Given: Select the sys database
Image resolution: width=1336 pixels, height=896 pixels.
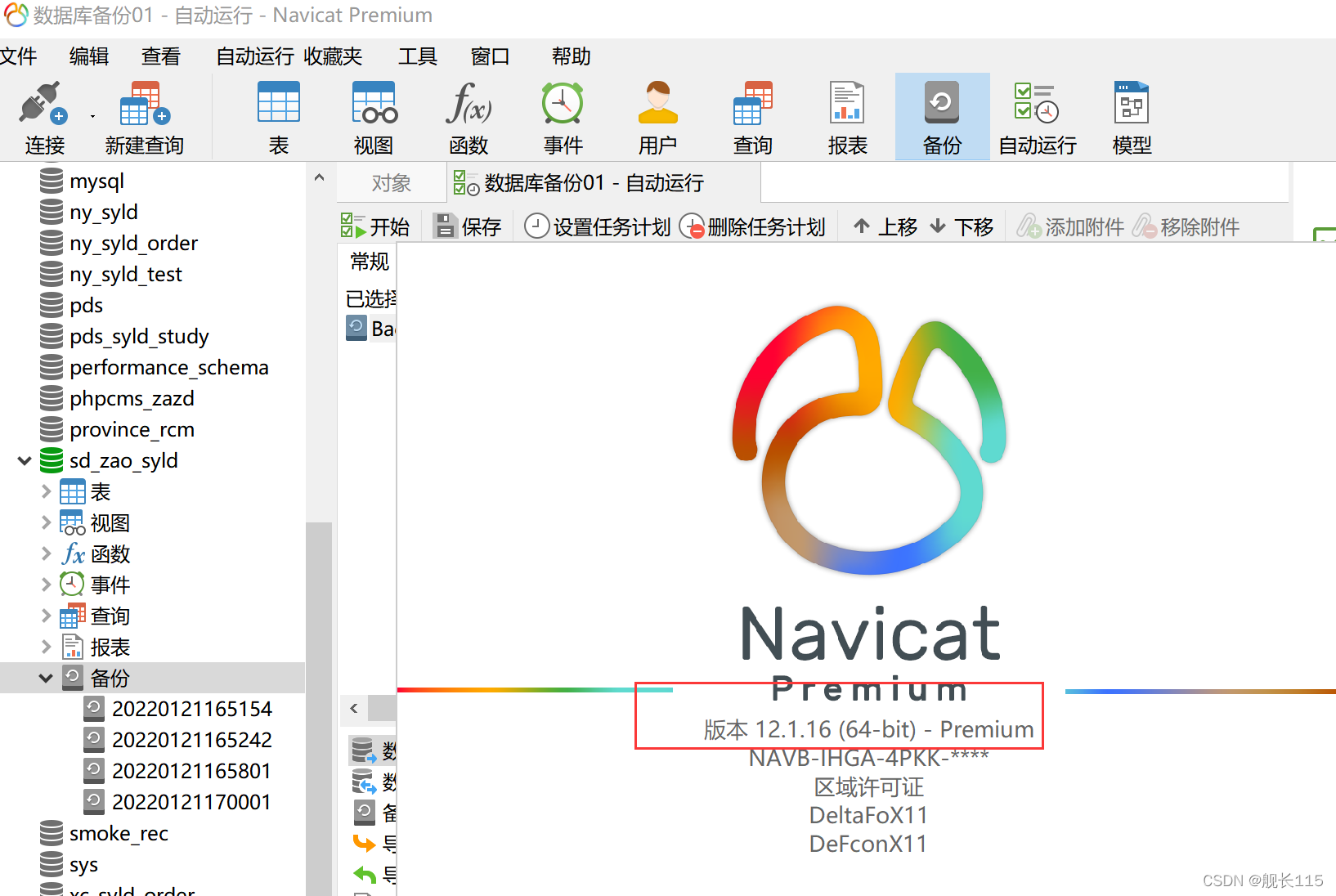Looking at the screenshot, I should (83, 864).
